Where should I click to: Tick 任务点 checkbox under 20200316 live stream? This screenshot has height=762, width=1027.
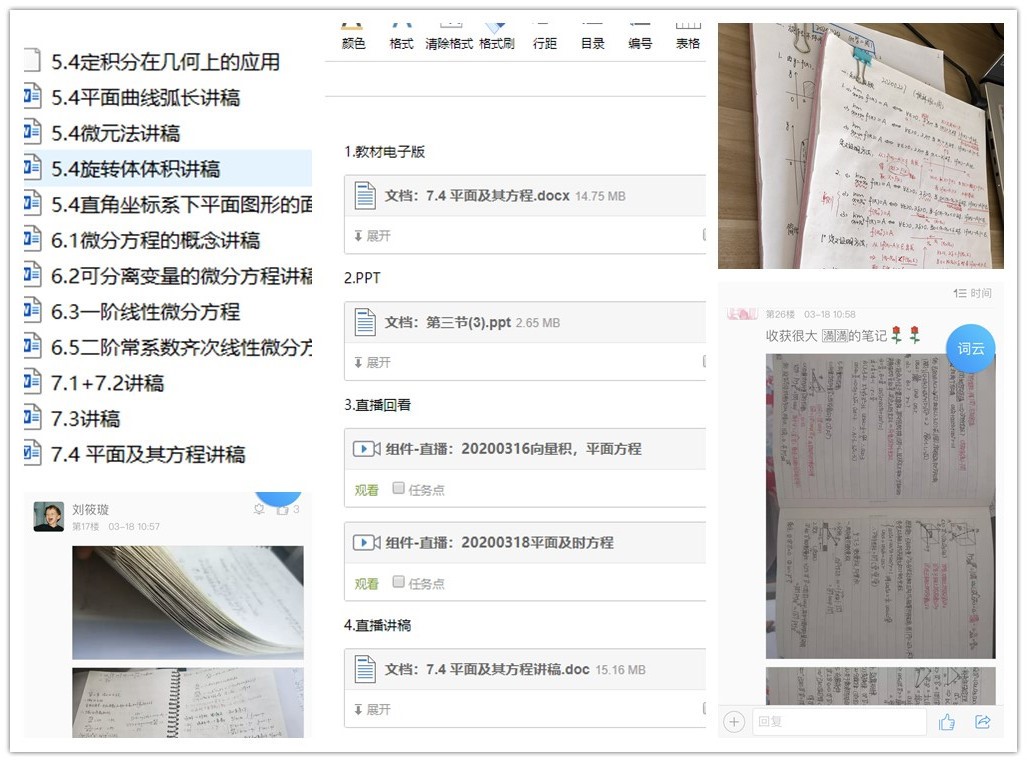click(x=399, y=489)
